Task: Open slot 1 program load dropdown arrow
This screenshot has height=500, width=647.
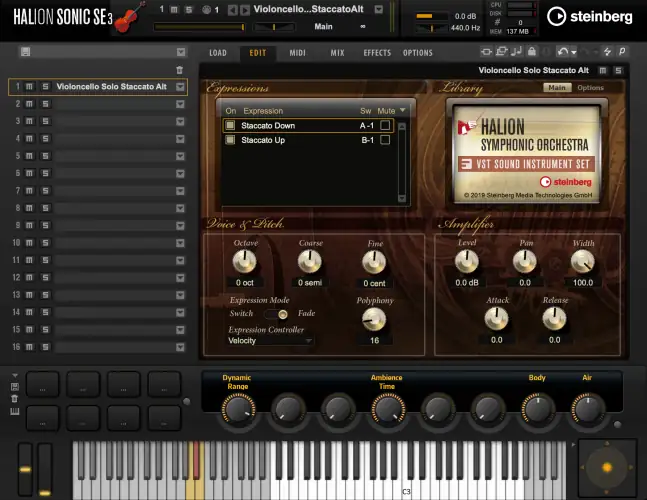Action: tap(180, 87)
